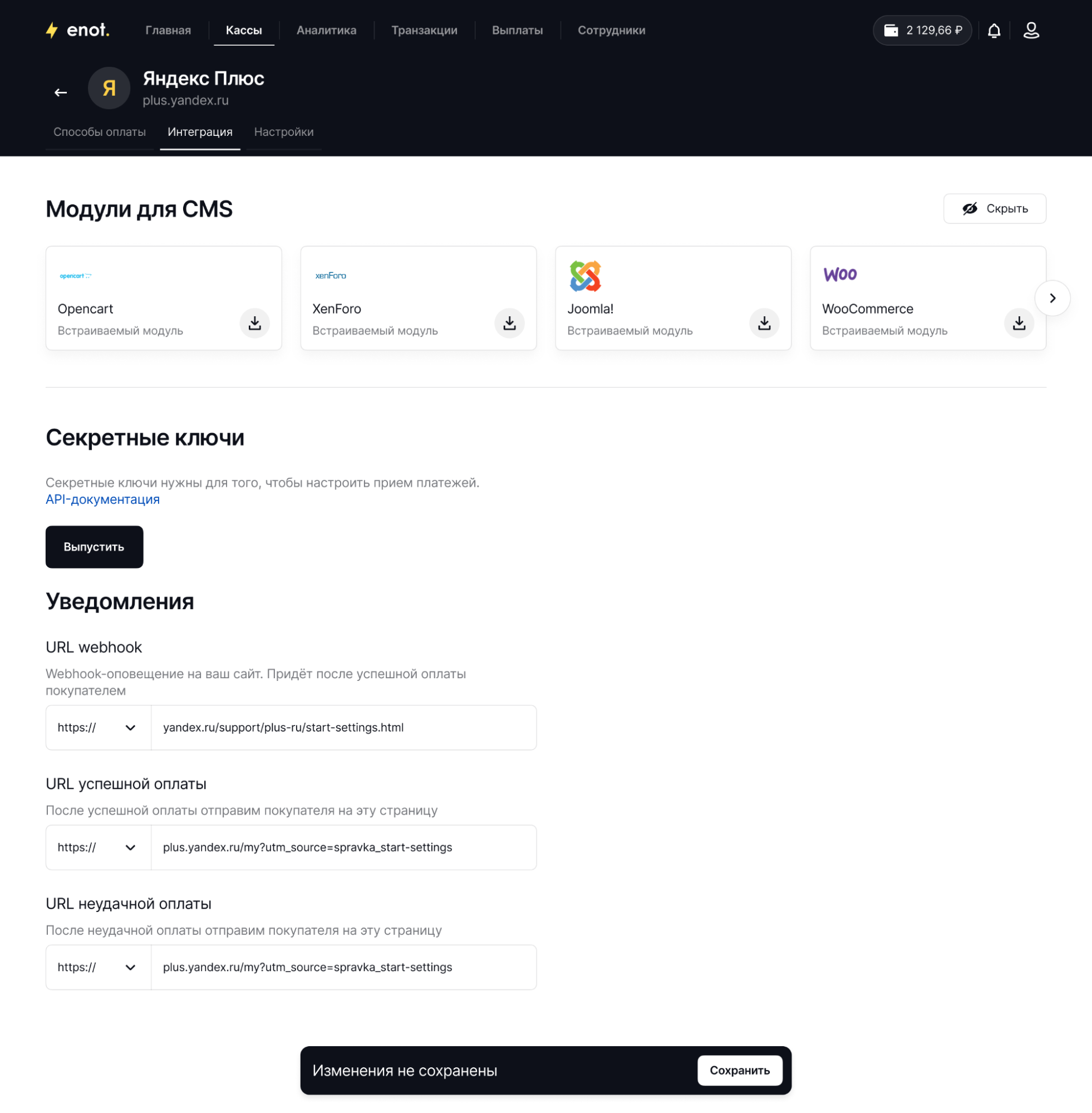Image resolution: width=1092 pixels, height=1113 pixels.
Task: Open the wallet balance 2 129,66 ₽
Action: (922, 31)
